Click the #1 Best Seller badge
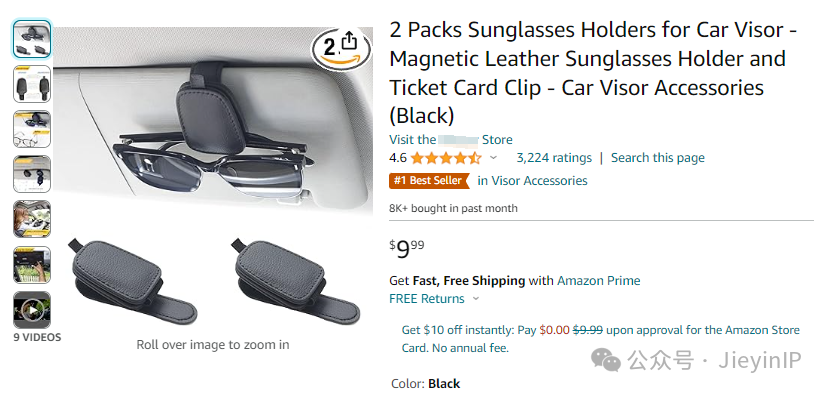 (429, 181)
